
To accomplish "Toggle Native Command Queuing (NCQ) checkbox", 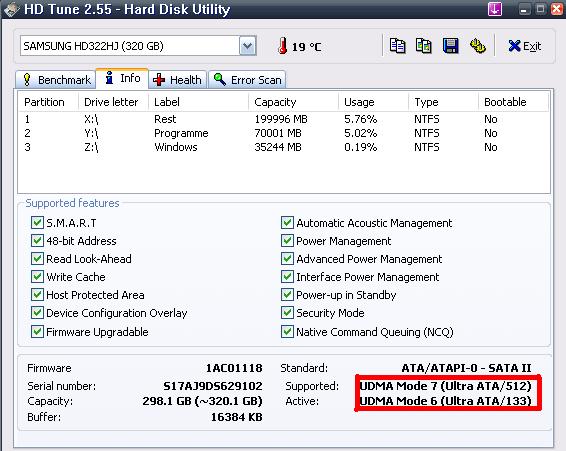I will (287, 331).
